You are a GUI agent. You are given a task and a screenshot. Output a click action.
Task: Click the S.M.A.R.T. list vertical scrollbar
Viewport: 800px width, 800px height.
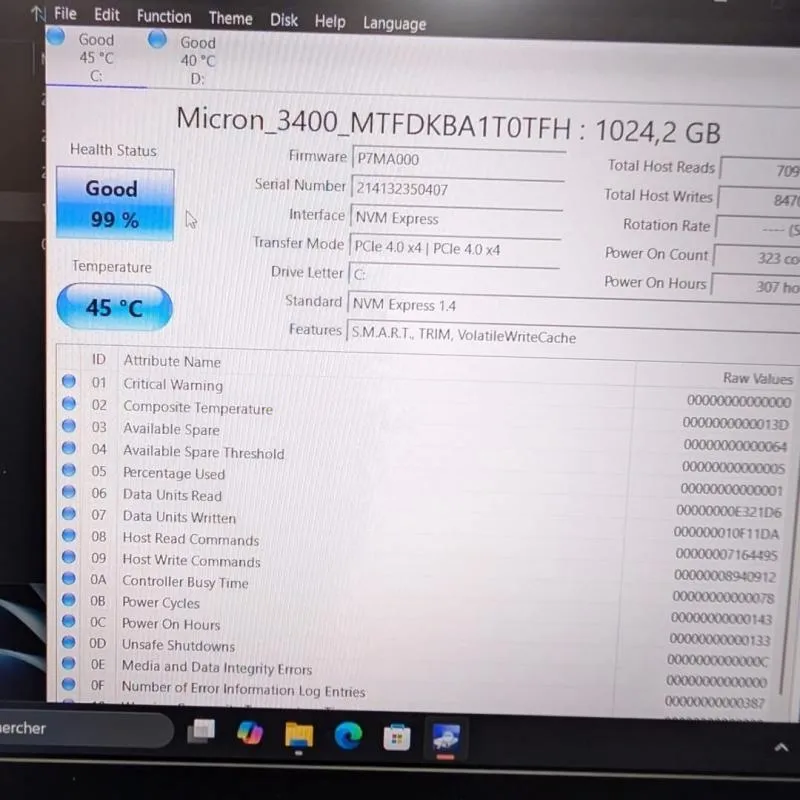click(x=788, y=546)
